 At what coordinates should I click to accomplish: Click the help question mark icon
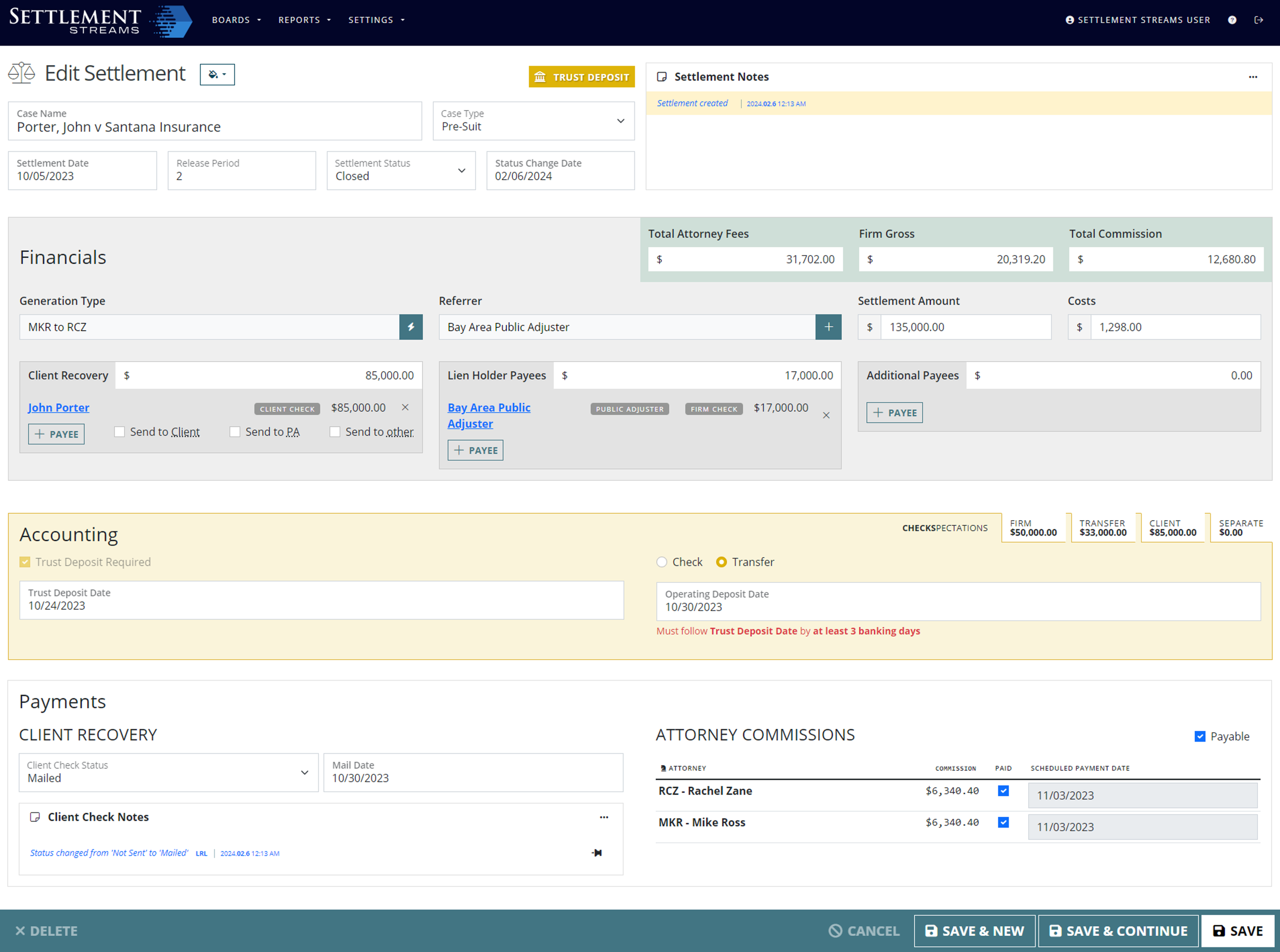(x=1231, y=19)
